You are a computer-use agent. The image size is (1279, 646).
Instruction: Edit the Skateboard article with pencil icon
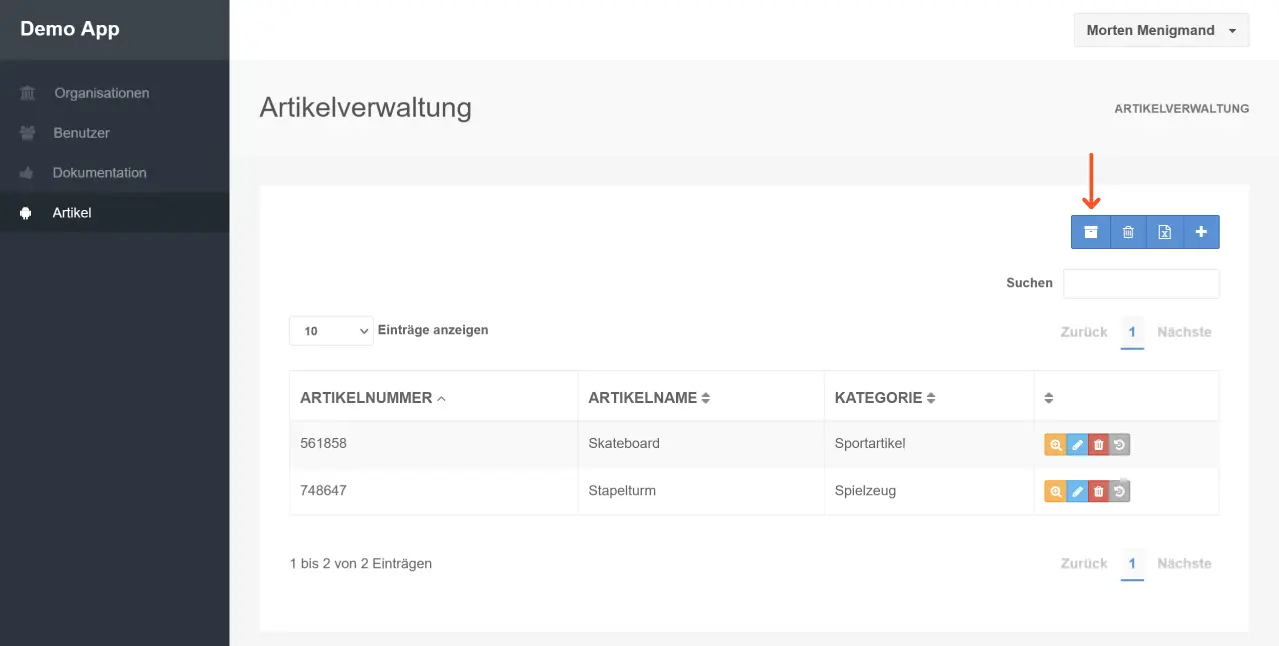(x=1077, y=445)
